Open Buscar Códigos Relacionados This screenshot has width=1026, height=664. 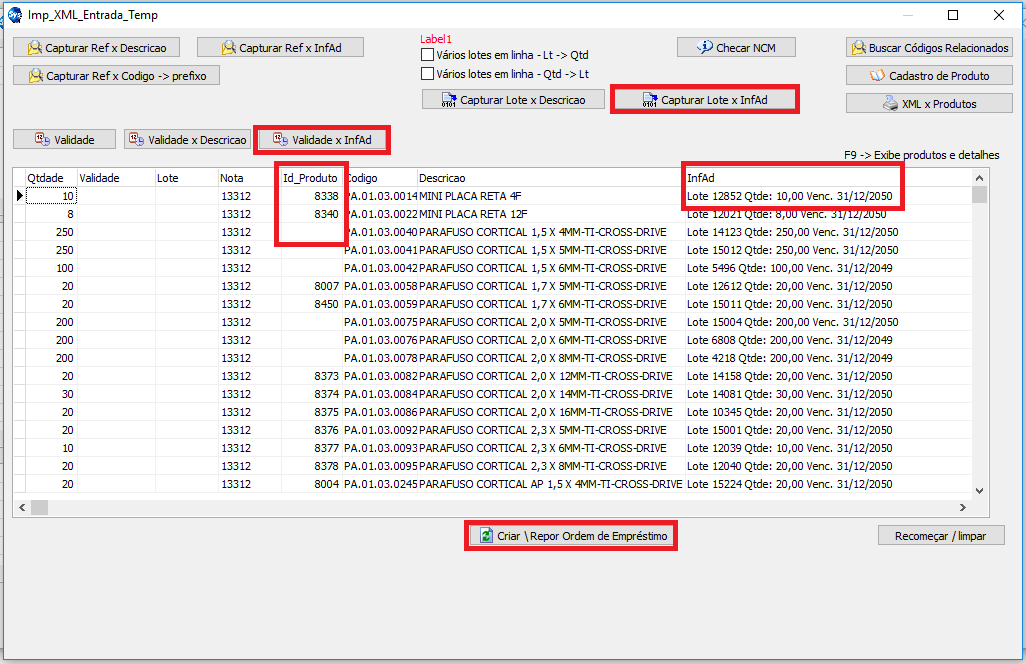click(929, 47)
